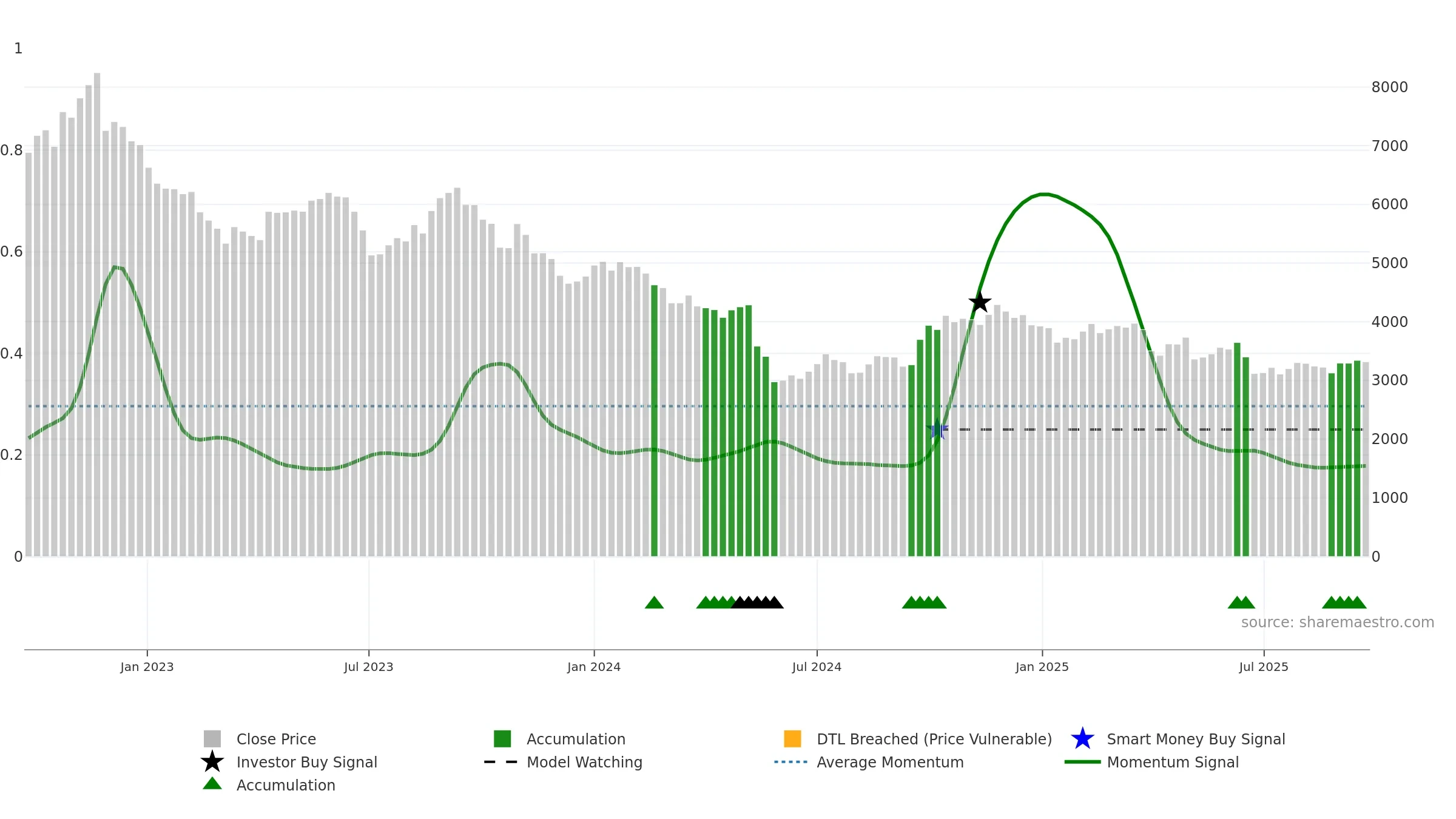Click the black triangle cluster marker
1456x819 pixels.
[x=757, y=602]
